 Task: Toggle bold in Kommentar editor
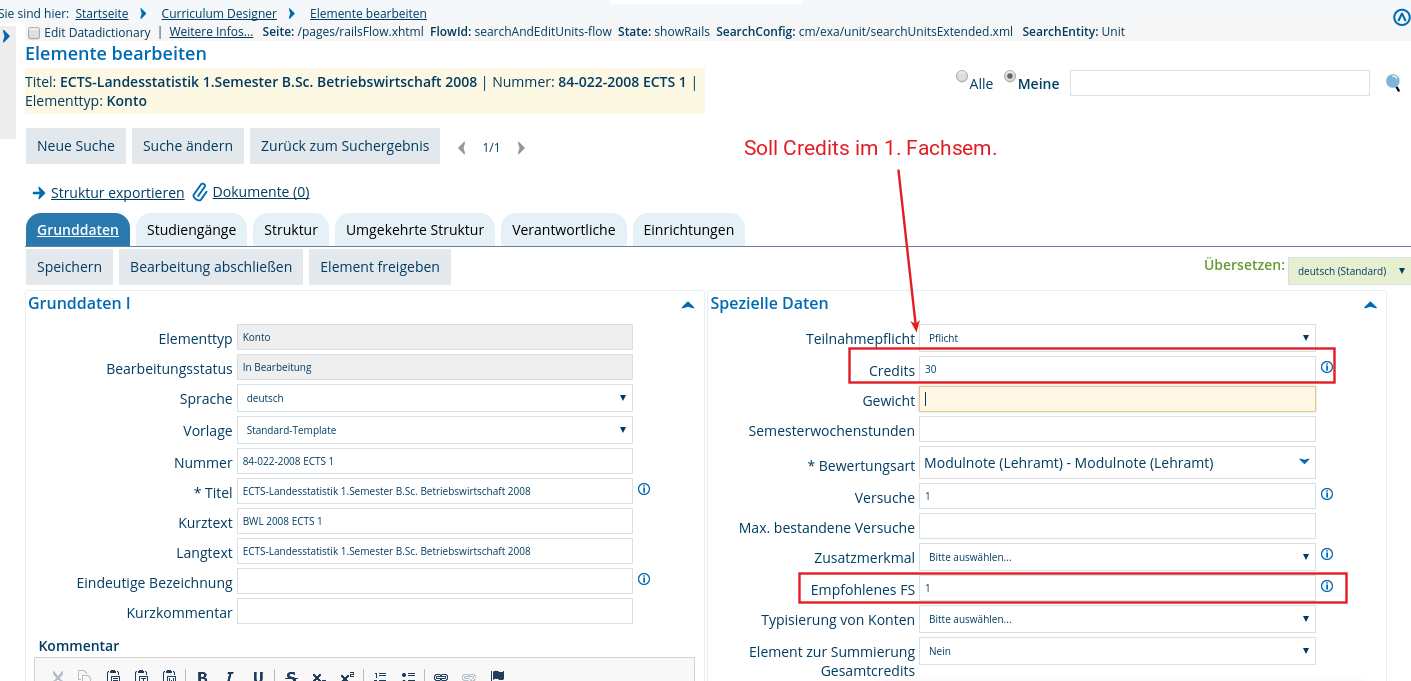(x=202, y=676)
